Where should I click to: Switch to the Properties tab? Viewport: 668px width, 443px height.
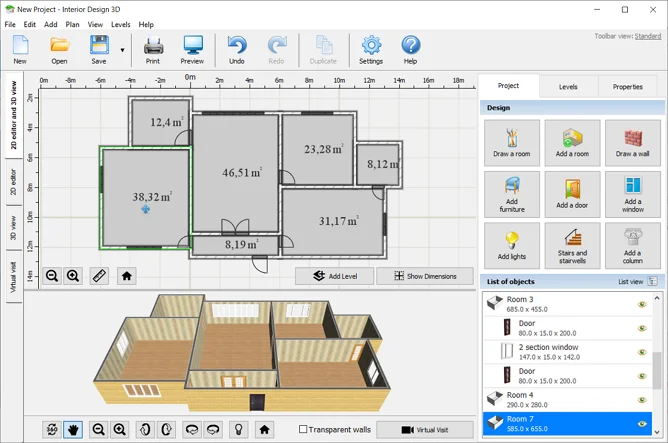[628, 86]
